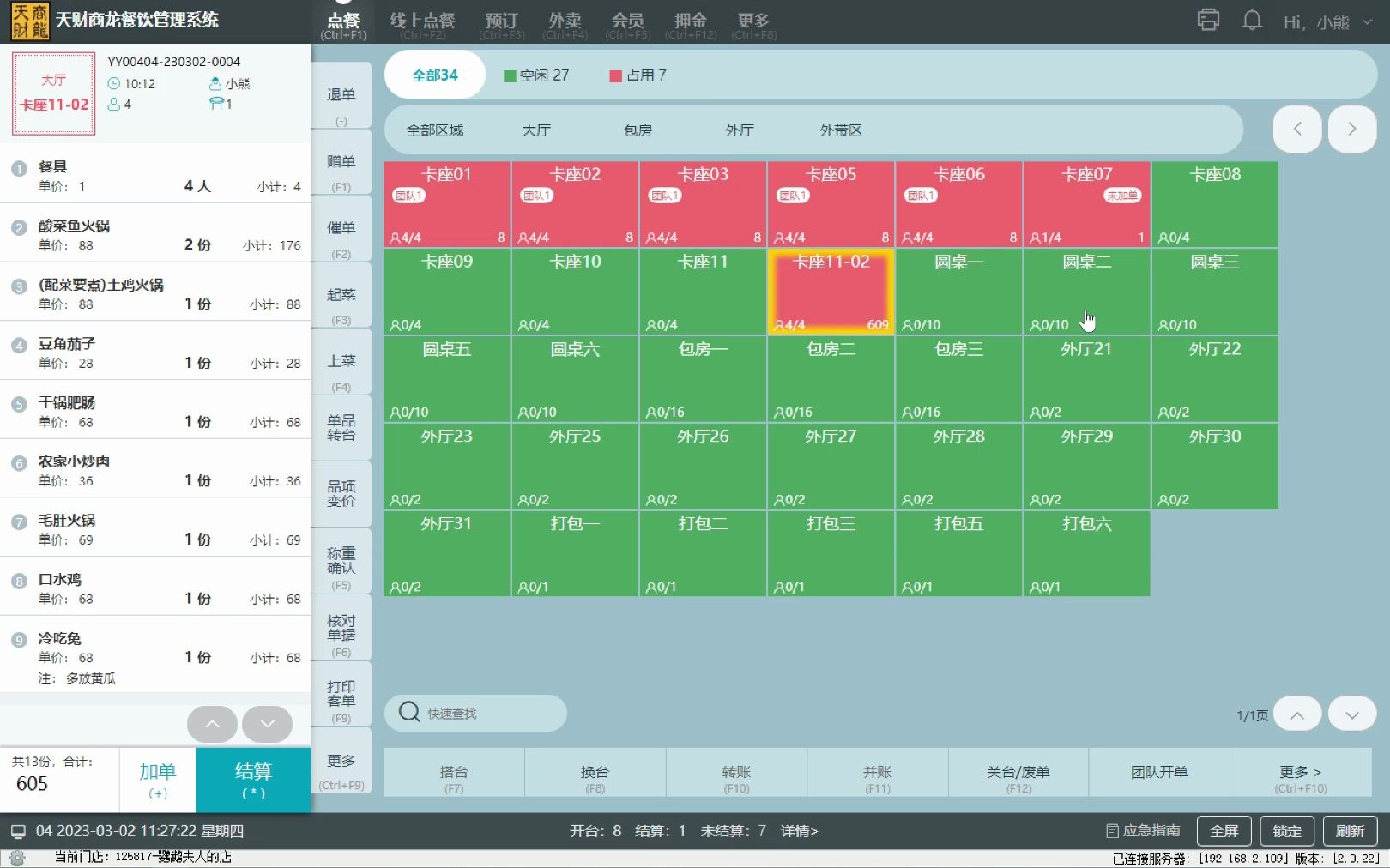The image size is (1390, 868).
Task: Expand 更多 > bottom options
Action: 1301,773
